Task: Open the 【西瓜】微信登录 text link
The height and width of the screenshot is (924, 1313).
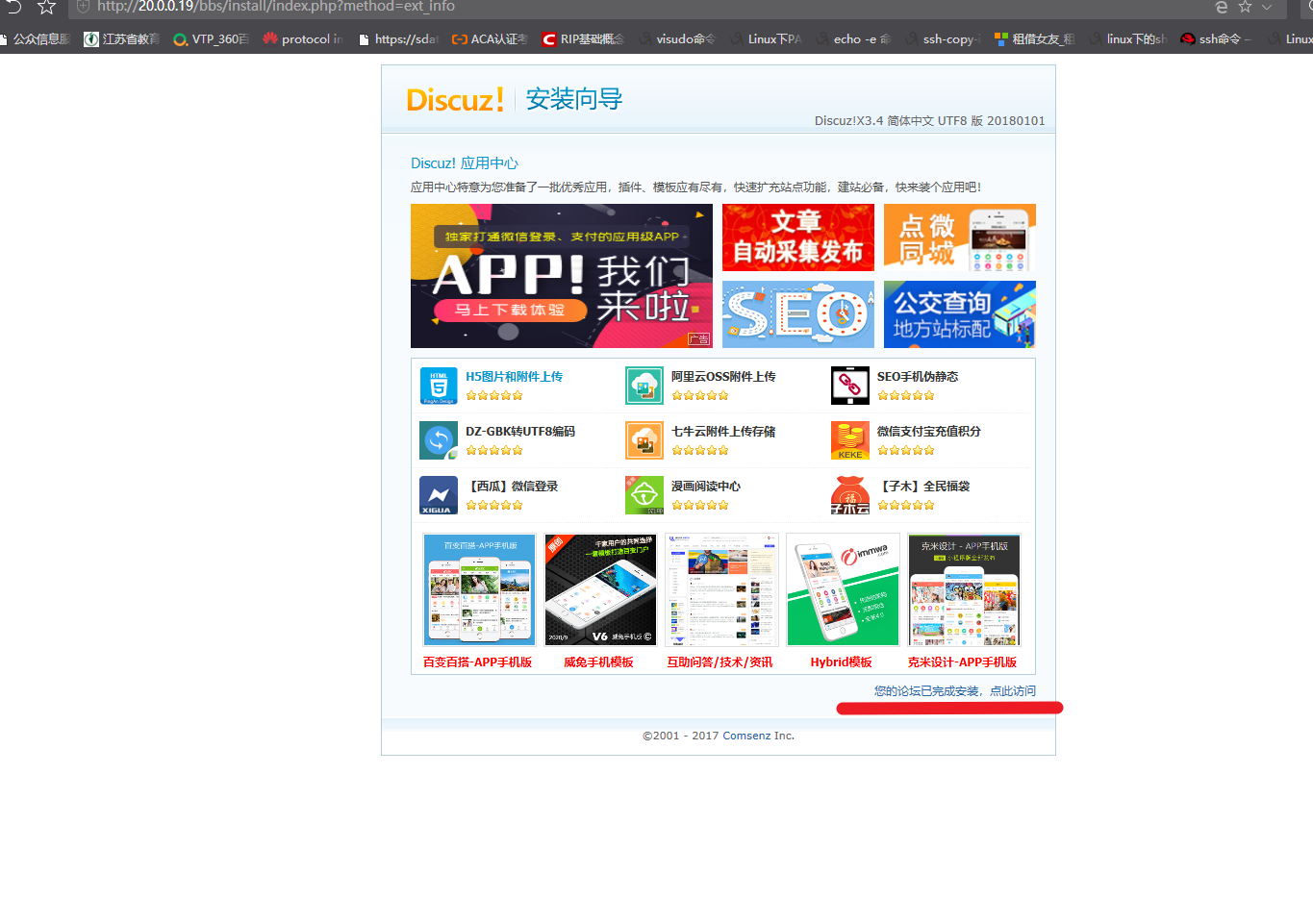Action: [512, 487]
